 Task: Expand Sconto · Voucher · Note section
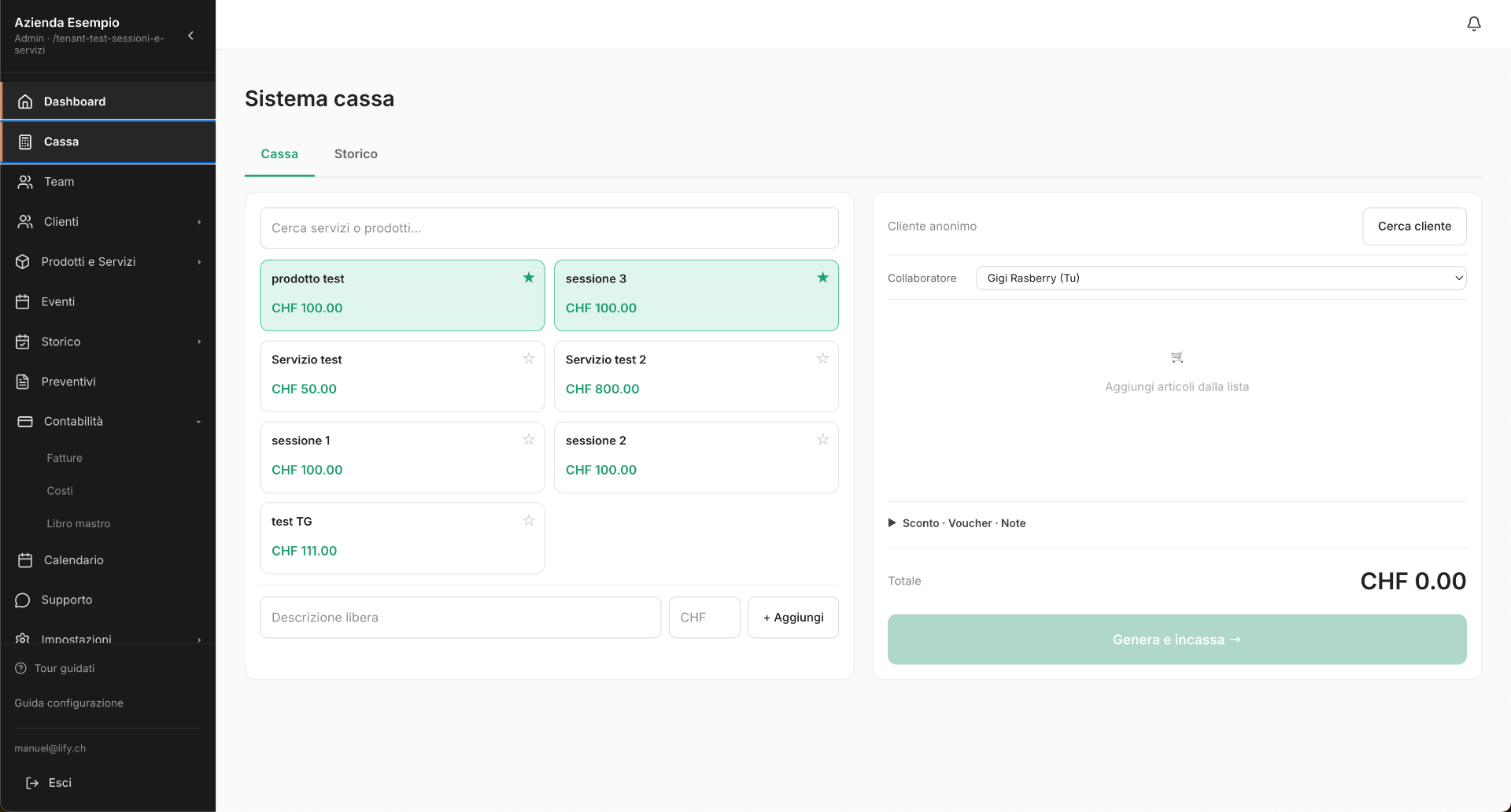(x=957, y=523)
